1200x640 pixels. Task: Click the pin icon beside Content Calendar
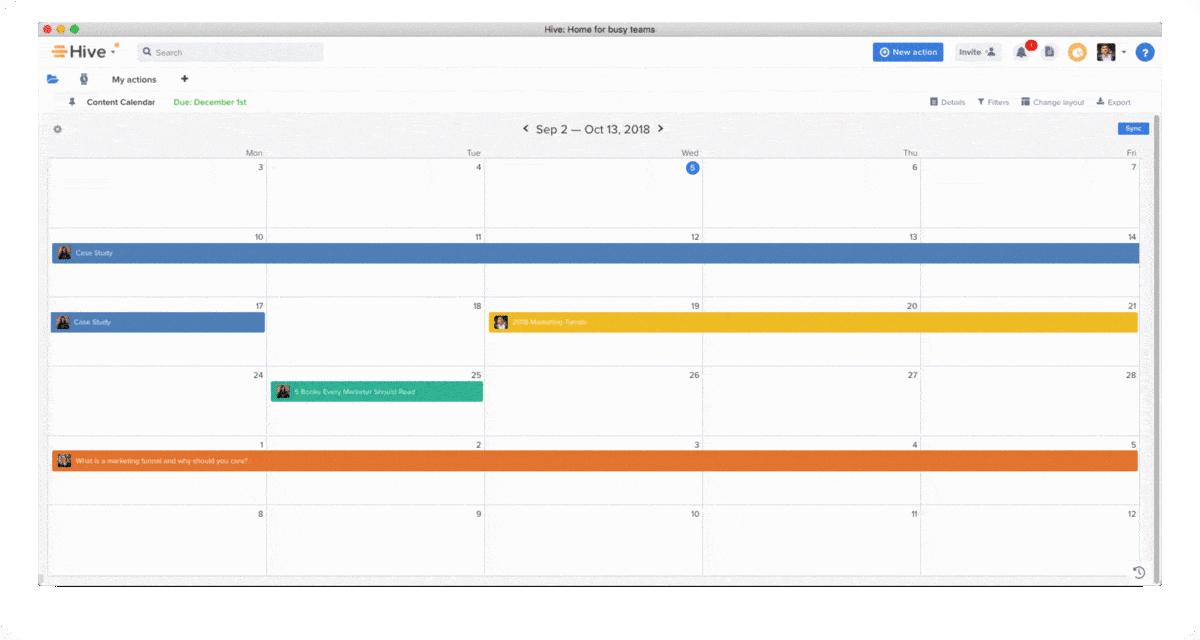click(x=72, y=102)
